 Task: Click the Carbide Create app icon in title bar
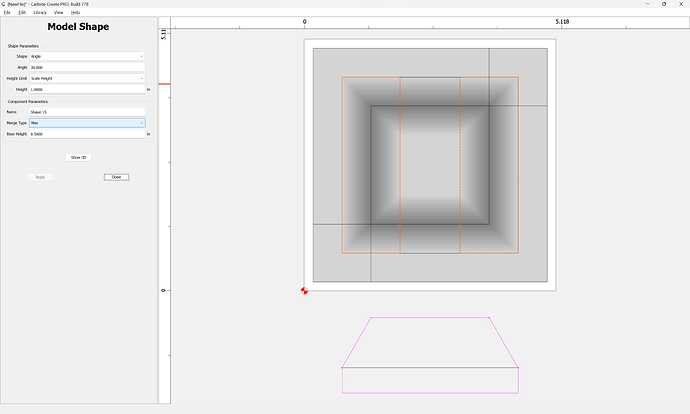3,4
